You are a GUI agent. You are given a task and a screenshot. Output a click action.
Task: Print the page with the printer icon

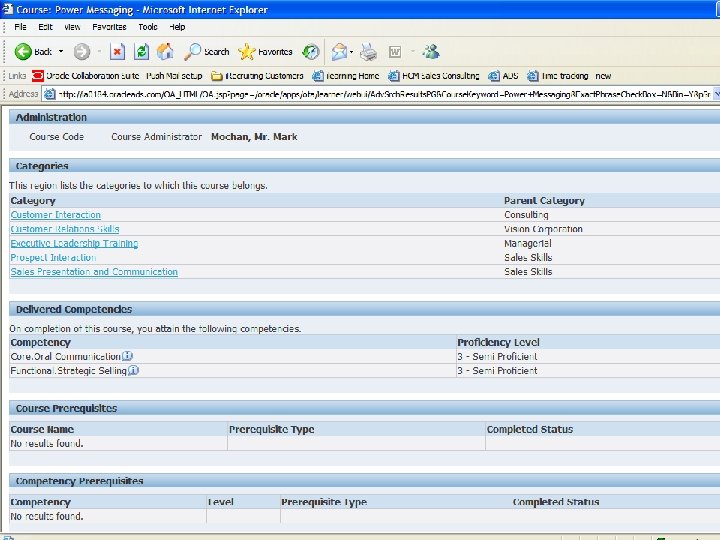point(368,52)
